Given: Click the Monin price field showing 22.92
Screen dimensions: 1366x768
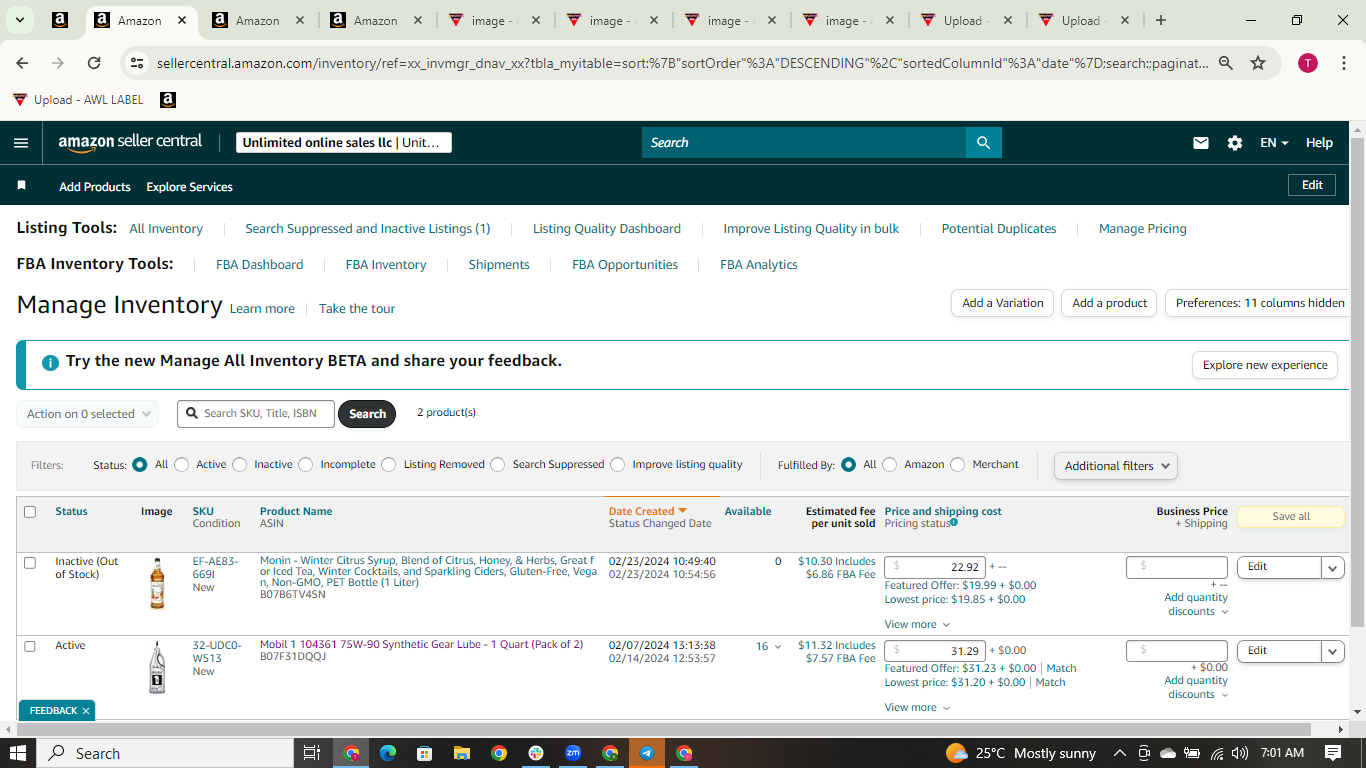Looking at the screenshot, I should pyautogui.click(x=935, y=566).
